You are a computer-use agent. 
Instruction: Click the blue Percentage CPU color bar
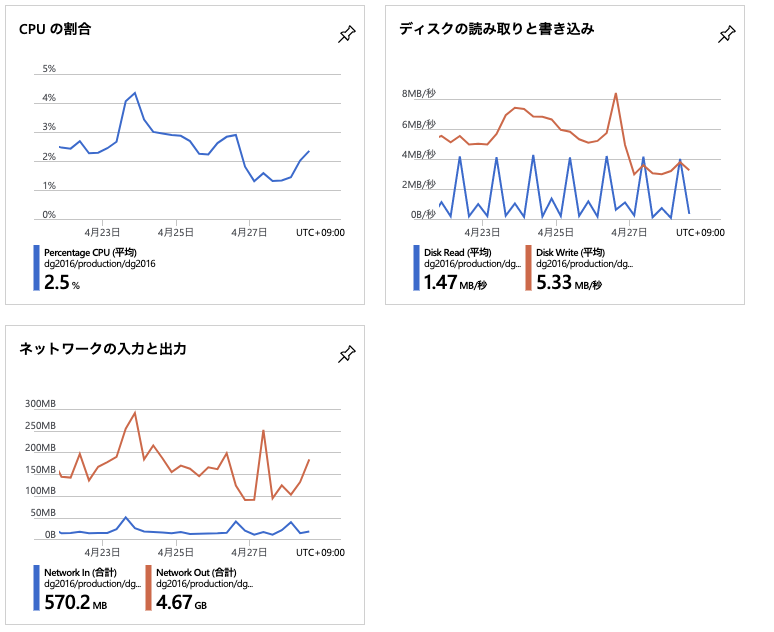[x=37, y=269]
